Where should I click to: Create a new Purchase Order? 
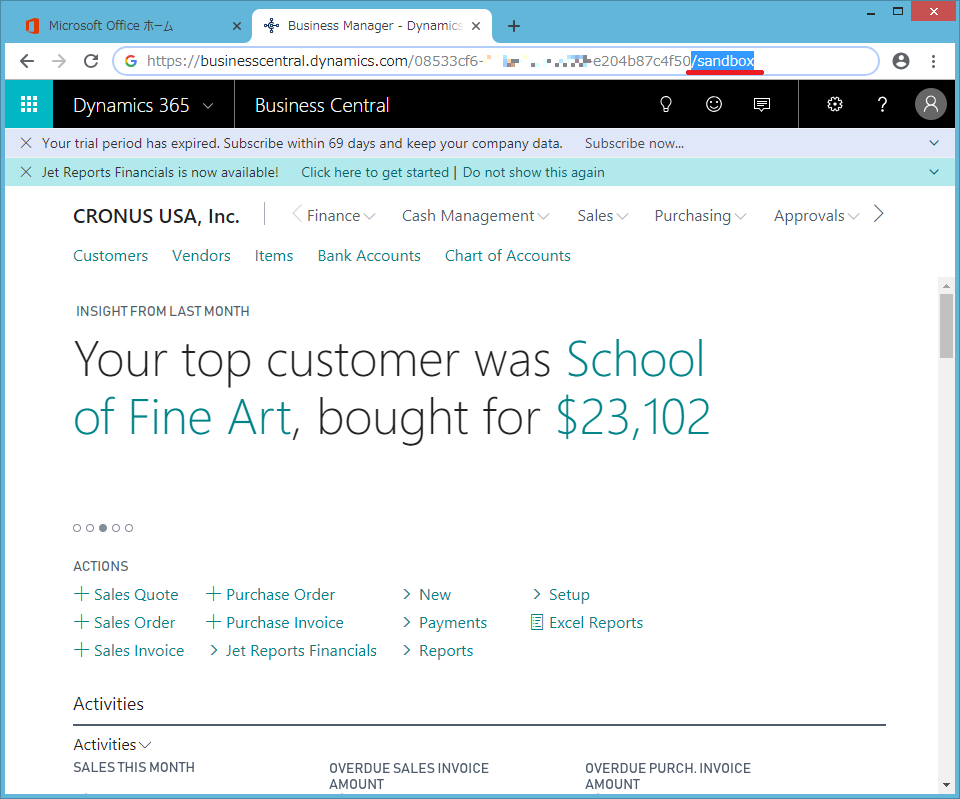point(271,595)
